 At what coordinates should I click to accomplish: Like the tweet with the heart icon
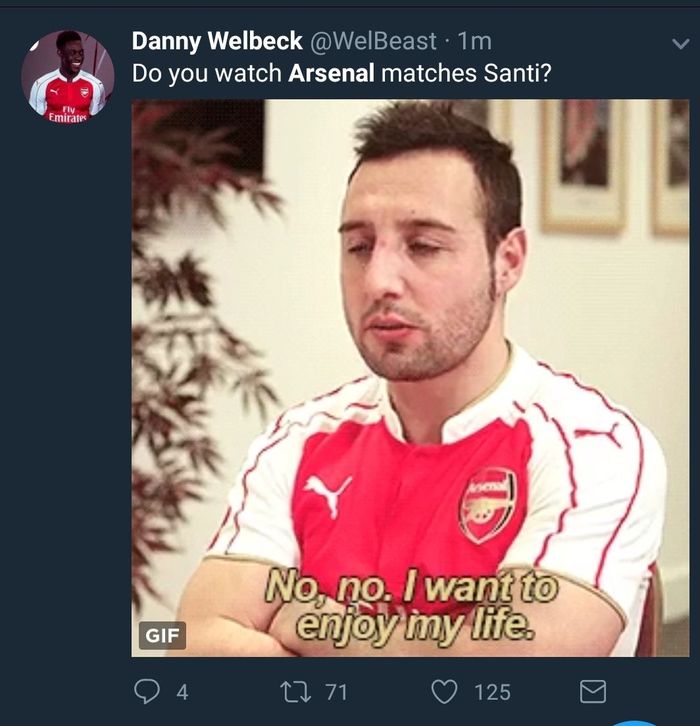pos(444,692)
